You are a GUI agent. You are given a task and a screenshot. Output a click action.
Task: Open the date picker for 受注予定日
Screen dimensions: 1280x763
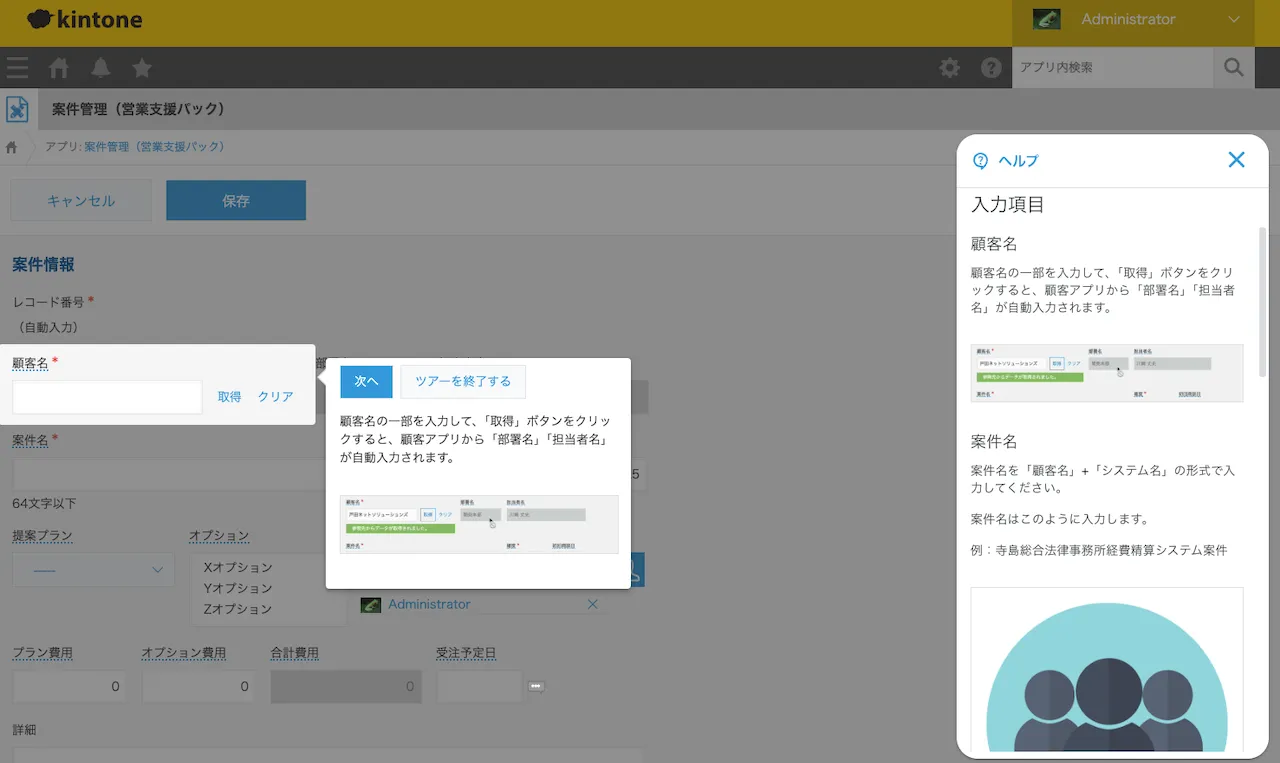536,686
